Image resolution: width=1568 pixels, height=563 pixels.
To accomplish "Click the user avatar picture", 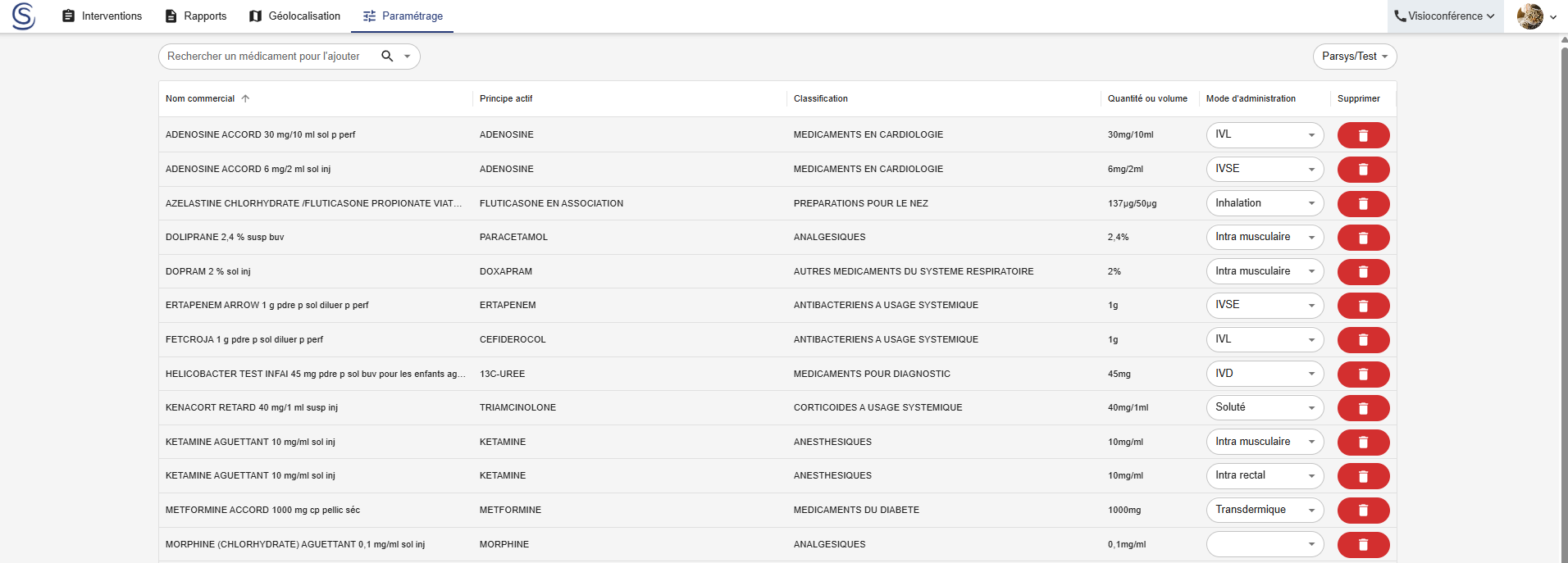I will [x=1530, y=16].
